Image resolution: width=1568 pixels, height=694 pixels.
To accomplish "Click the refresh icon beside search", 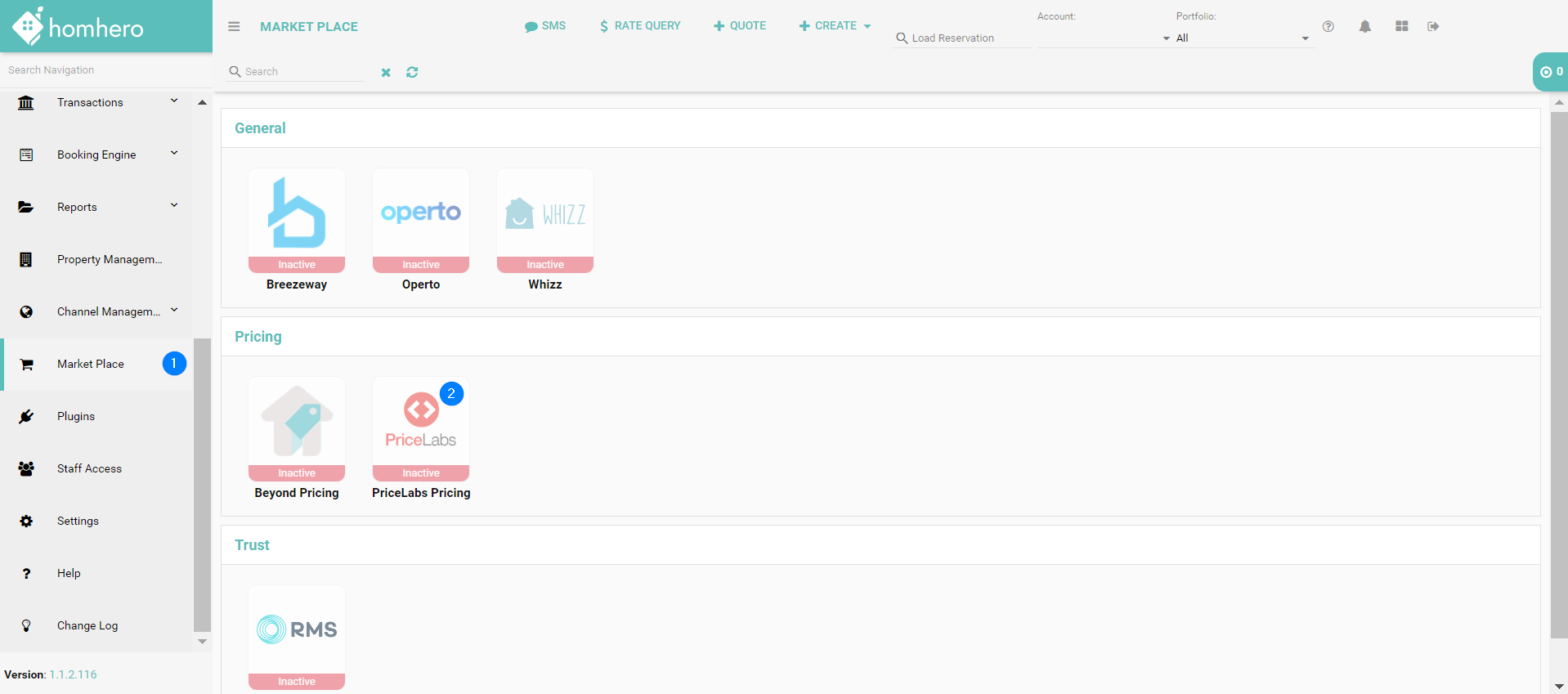I will click(x=412, y=72).
